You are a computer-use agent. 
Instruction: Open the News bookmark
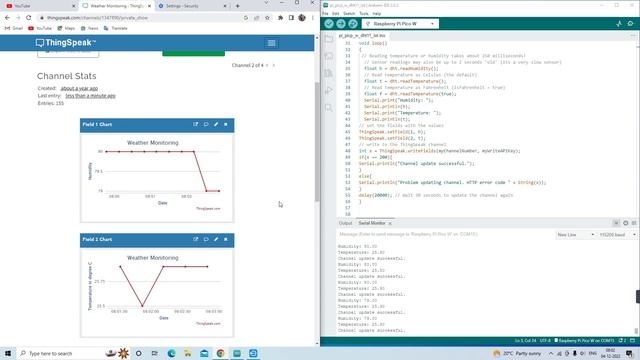click(x=89, y=28)
